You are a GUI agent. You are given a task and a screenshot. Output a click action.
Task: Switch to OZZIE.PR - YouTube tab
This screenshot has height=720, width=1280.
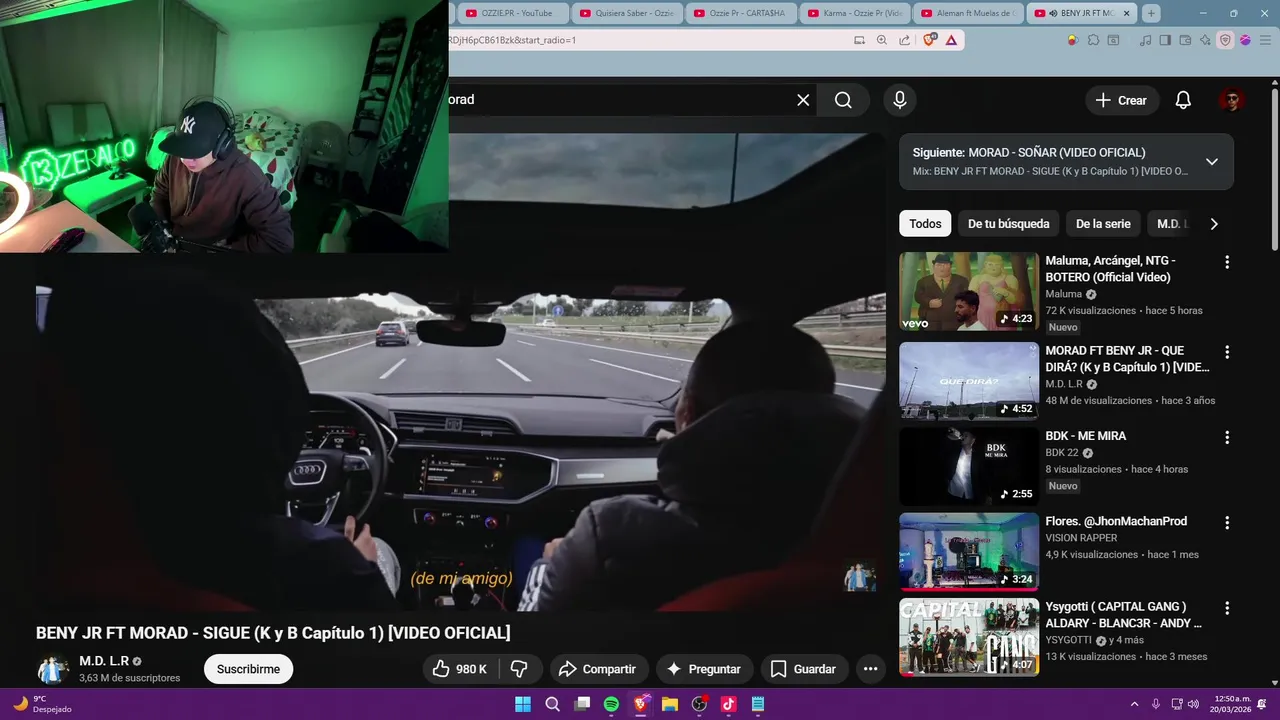512,13
